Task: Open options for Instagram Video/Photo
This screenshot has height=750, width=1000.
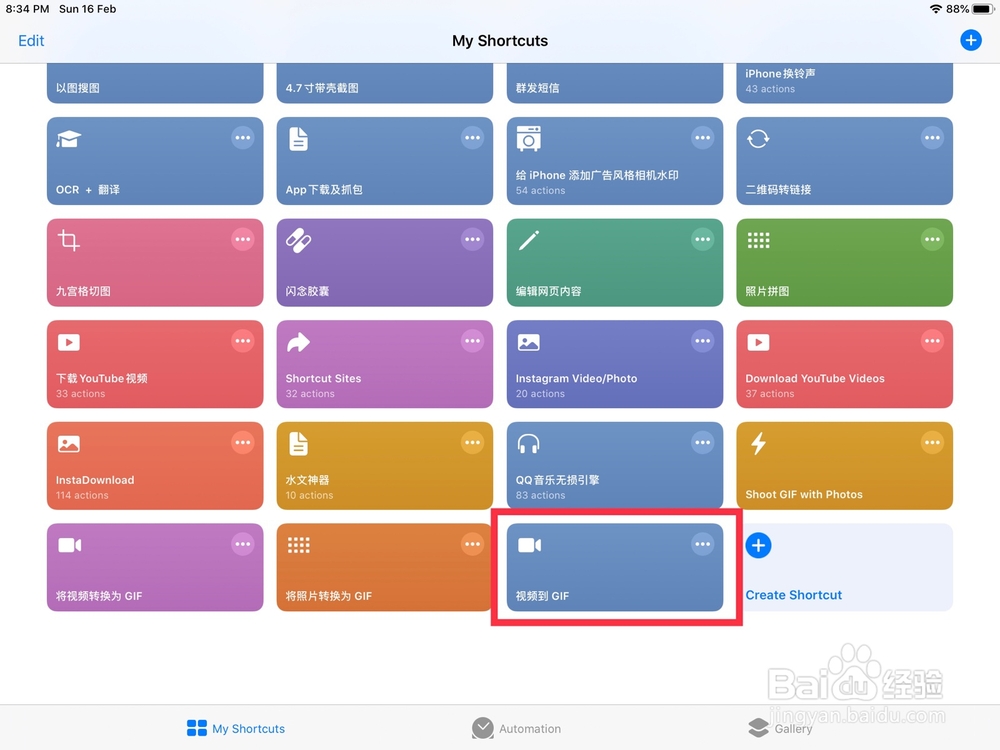Action: (x=702, y=341)
